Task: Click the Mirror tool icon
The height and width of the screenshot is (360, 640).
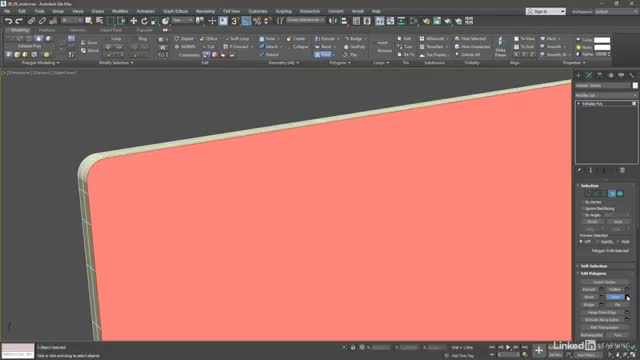Action: pyautogui.click(x=333, y=21)
